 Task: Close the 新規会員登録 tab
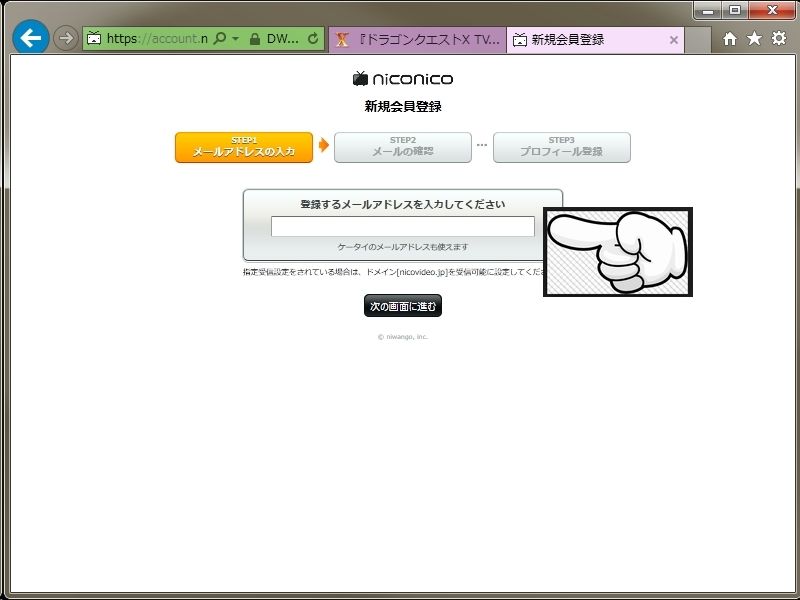click(x=673, y=40)
